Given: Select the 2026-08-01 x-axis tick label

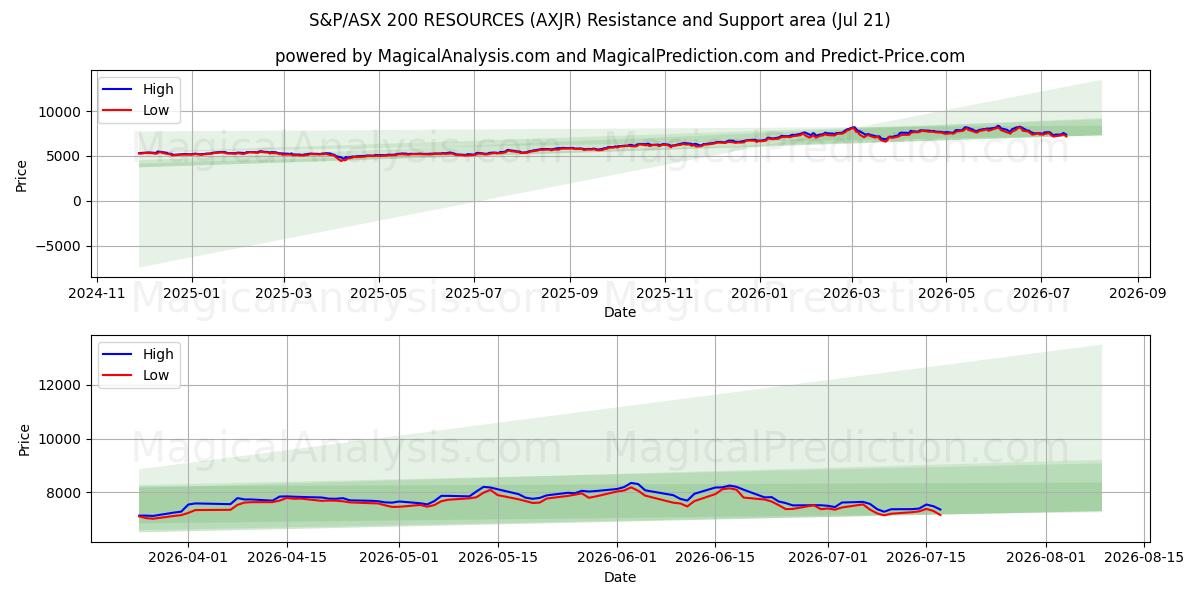Looking at the screenshot, I should click(1046, 559).
